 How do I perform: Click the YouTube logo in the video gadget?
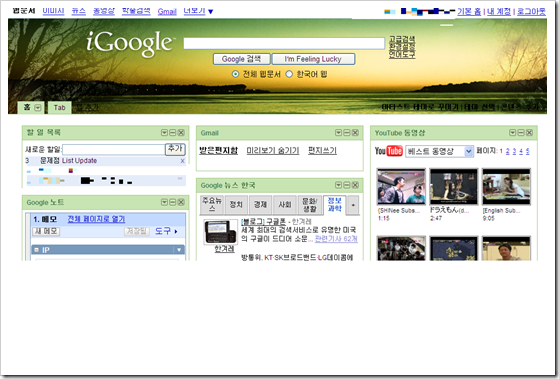(389, 151)
